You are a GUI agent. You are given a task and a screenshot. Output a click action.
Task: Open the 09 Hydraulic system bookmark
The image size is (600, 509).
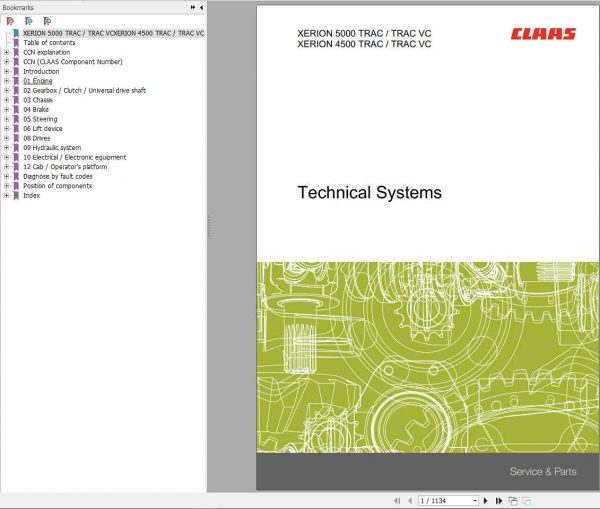point(52,147)
